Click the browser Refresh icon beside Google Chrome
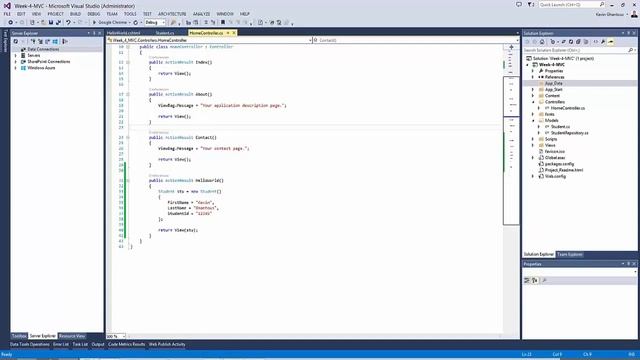Screen dimensions: 640x360 coord(136,22)
